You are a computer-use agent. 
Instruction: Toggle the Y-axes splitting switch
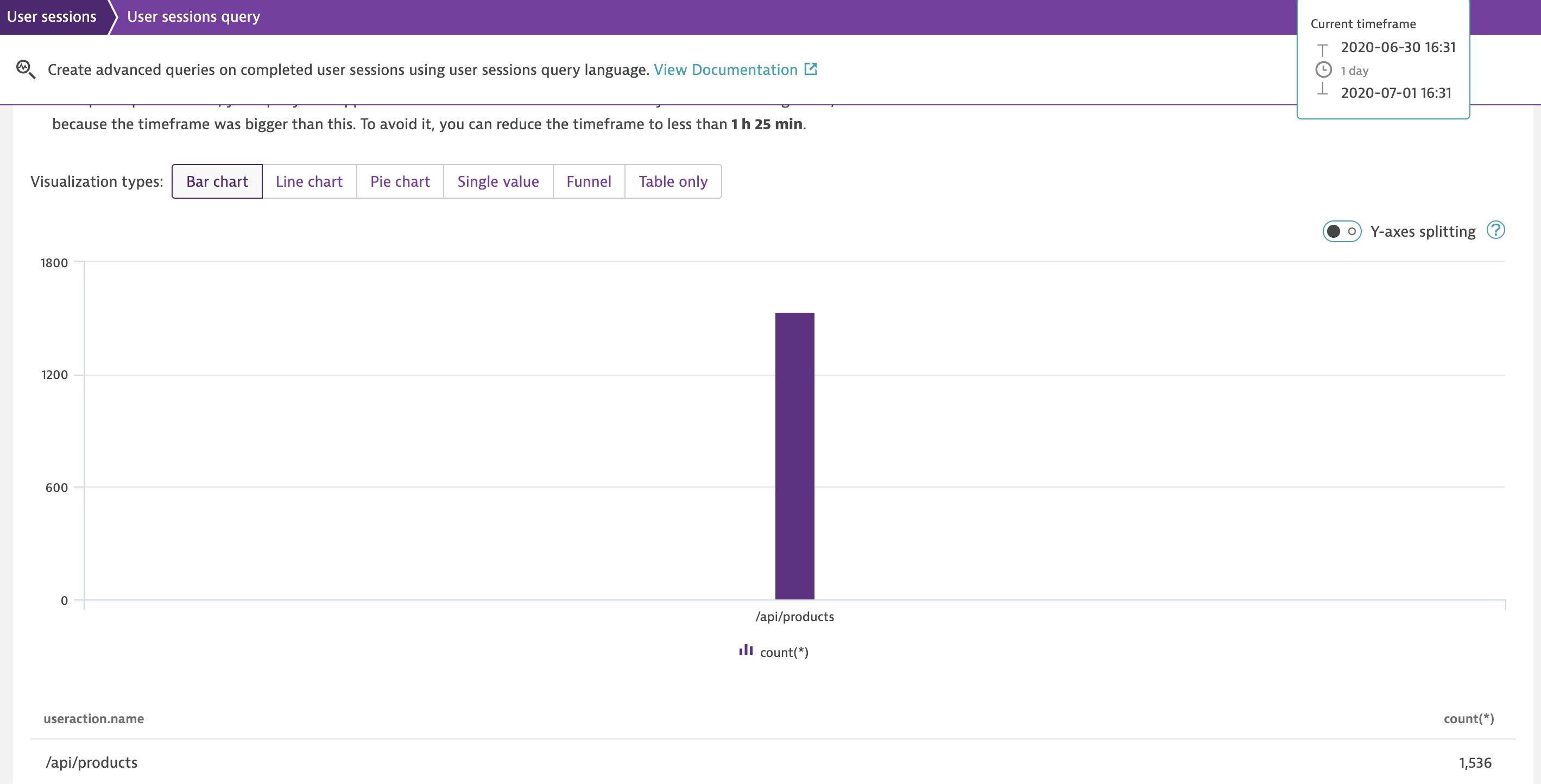[x=1341, y=231]
